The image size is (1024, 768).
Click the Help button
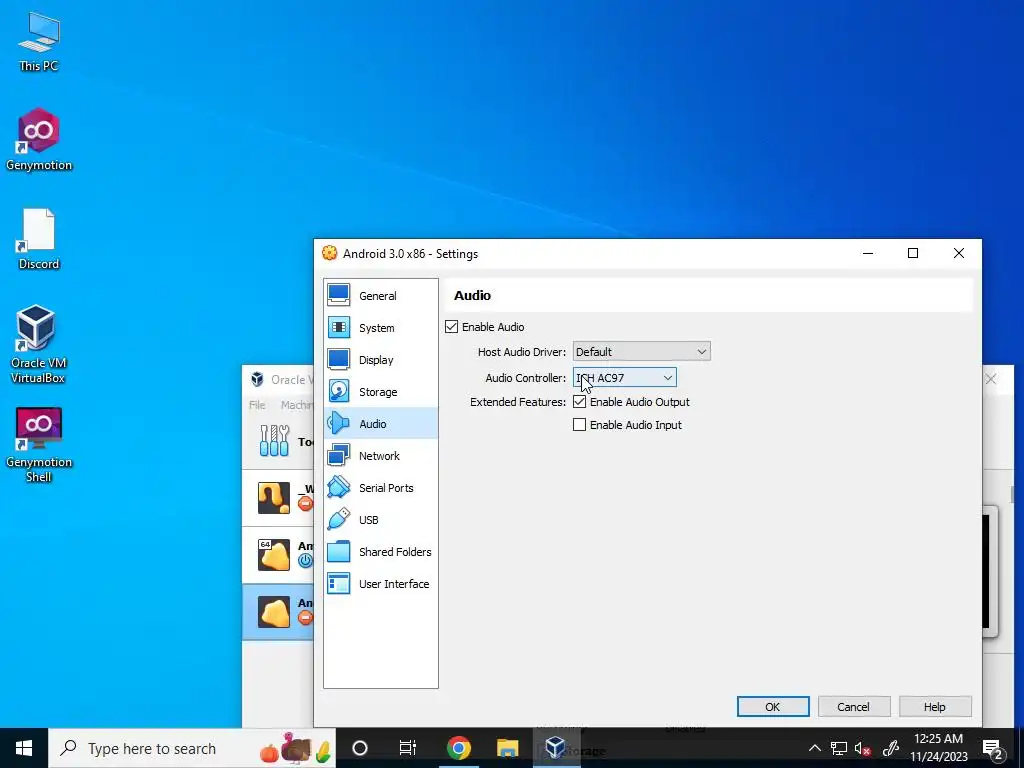[x=935, y=707]
